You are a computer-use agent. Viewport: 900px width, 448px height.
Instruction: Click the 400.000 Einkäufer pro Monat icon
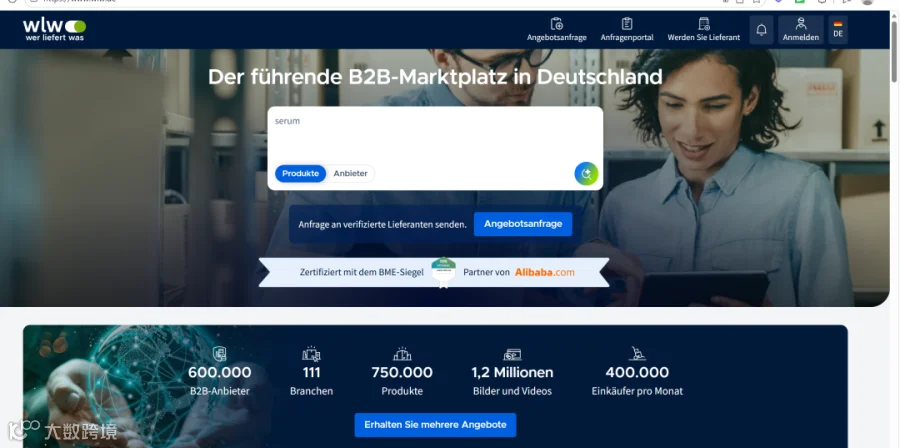point(637,353)
